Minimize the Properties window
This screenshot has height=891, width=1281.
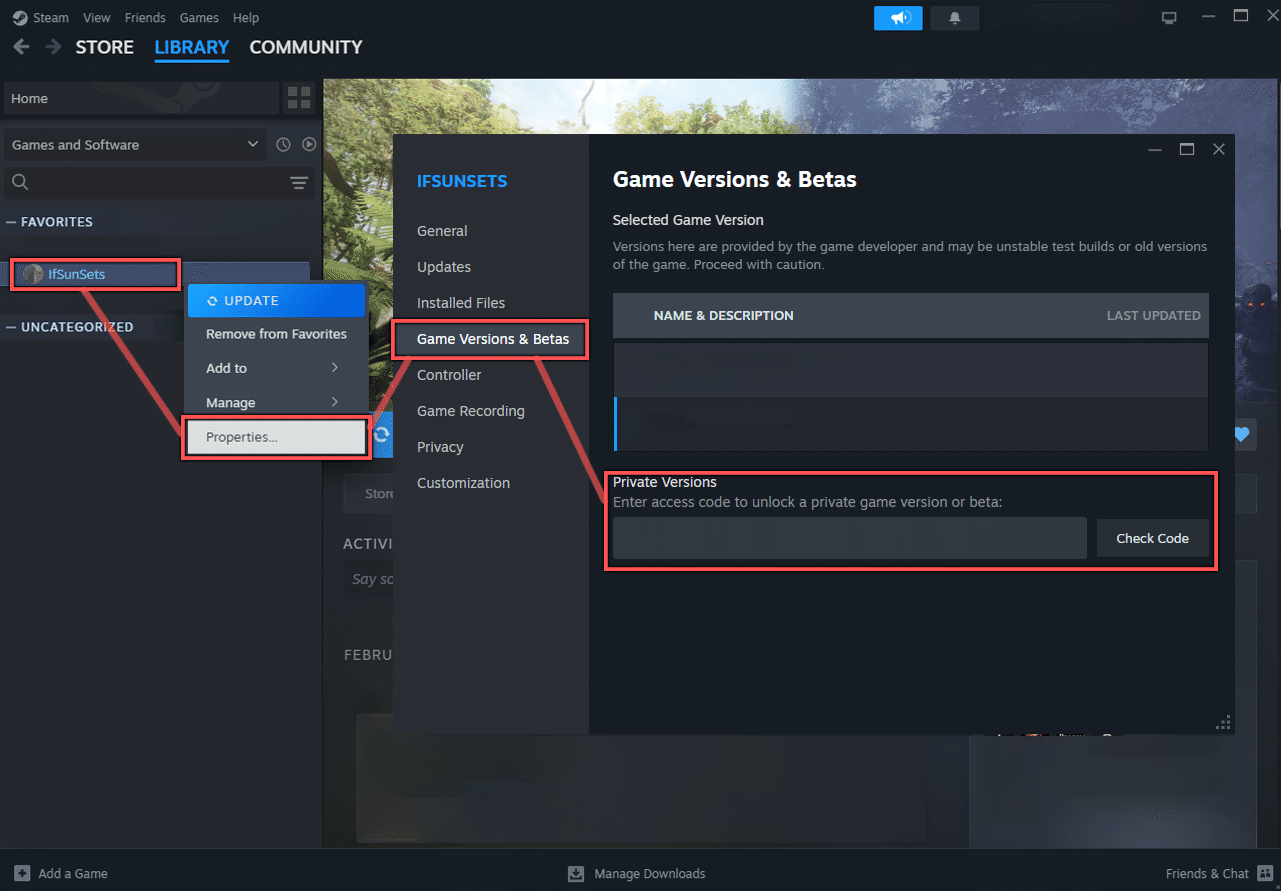[x=1155, y=149]
